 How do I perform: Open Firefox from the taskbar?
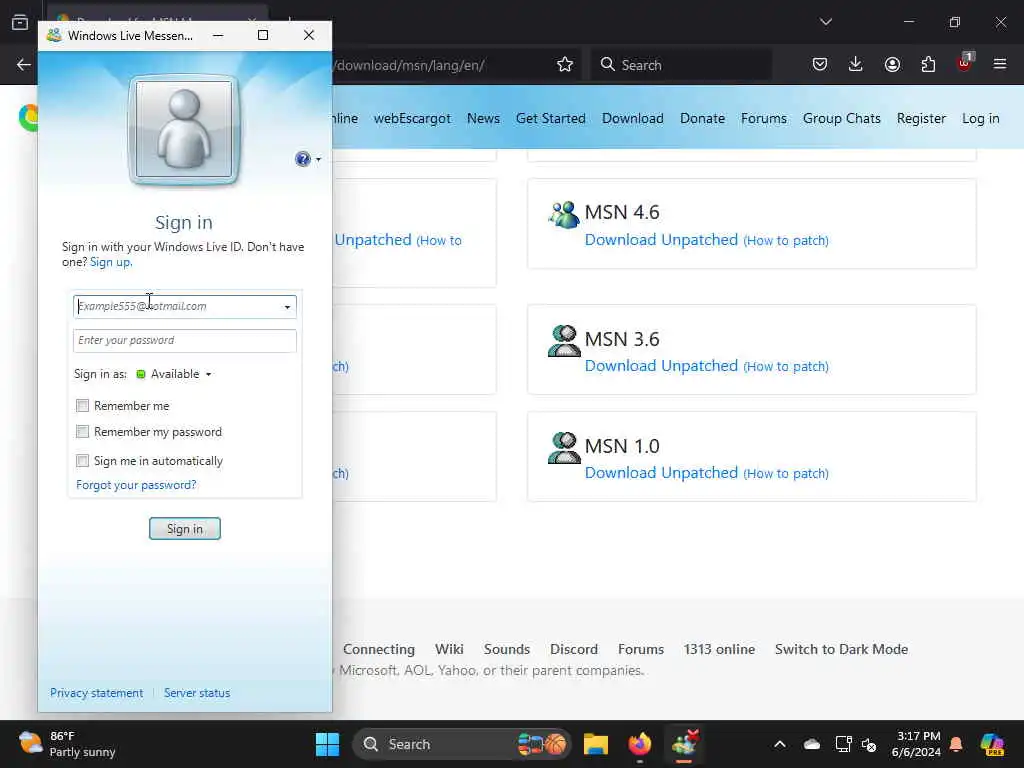(x=640, y=744)
